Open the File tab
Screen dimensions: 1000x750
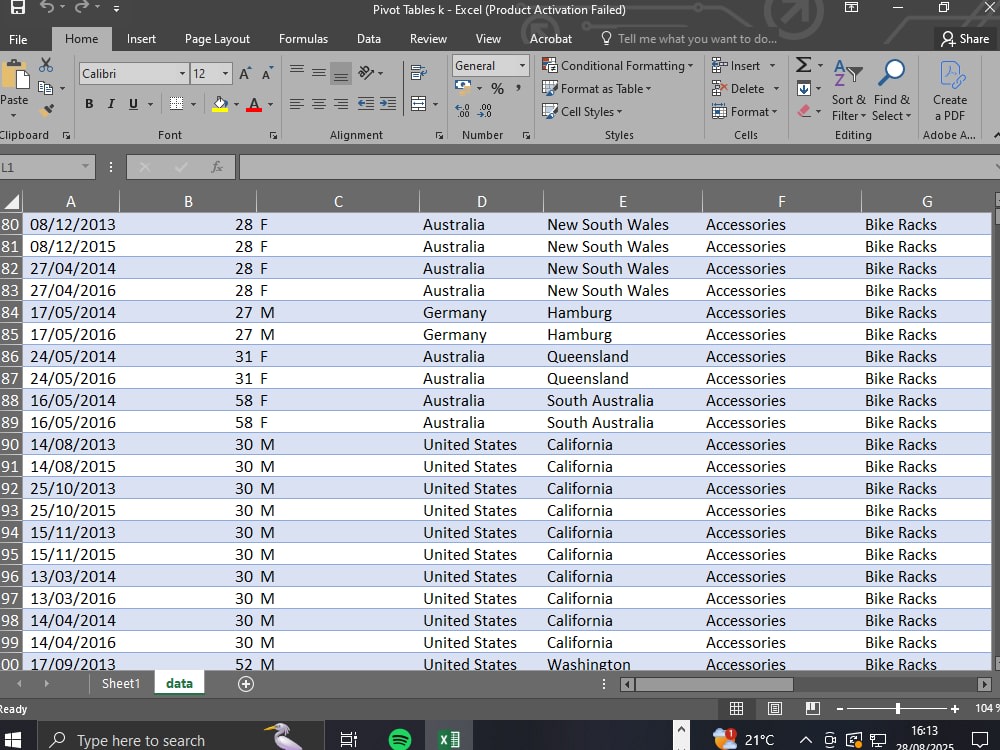tap(18, 39)
